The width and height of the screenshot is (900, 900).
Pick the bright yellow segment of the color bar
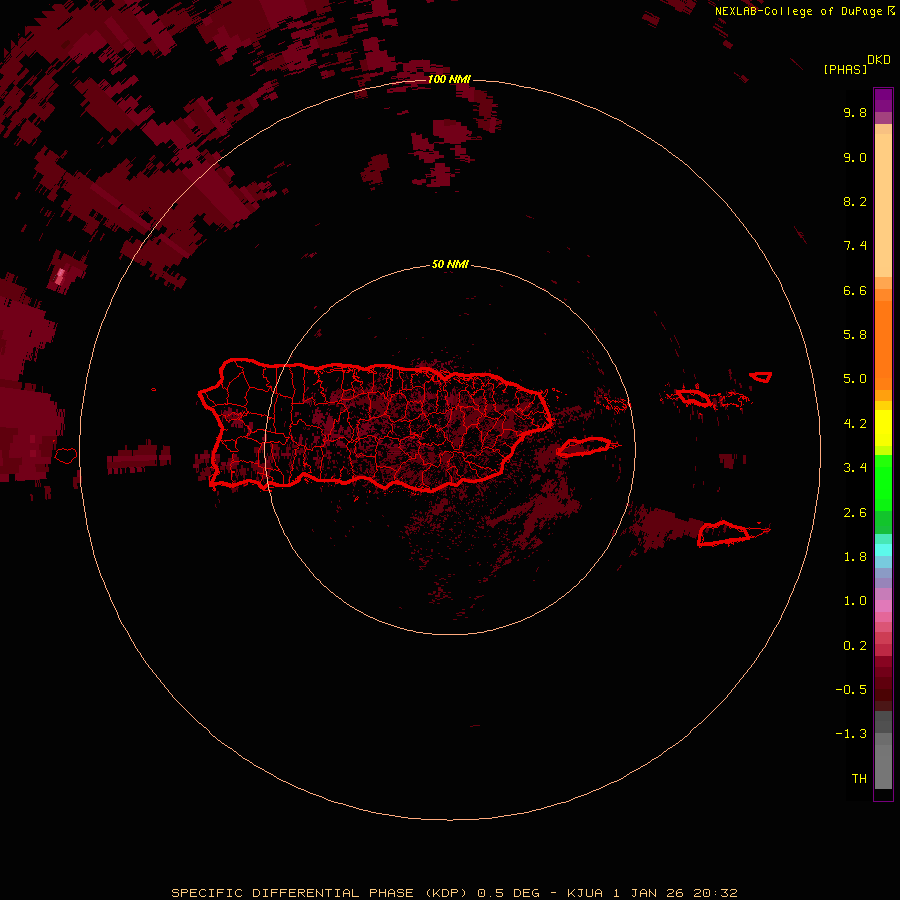point(883,428)
